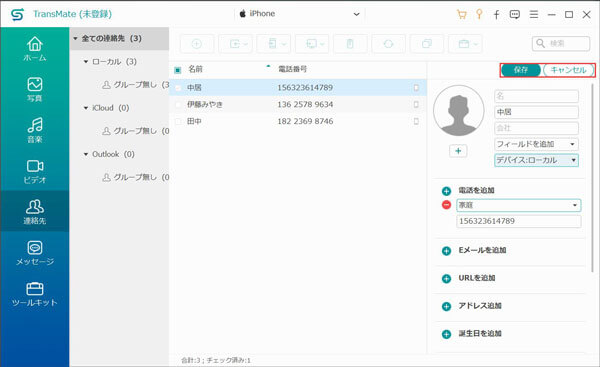
Task: Open the hamburger menu icon
Action: tap(533, 15)
